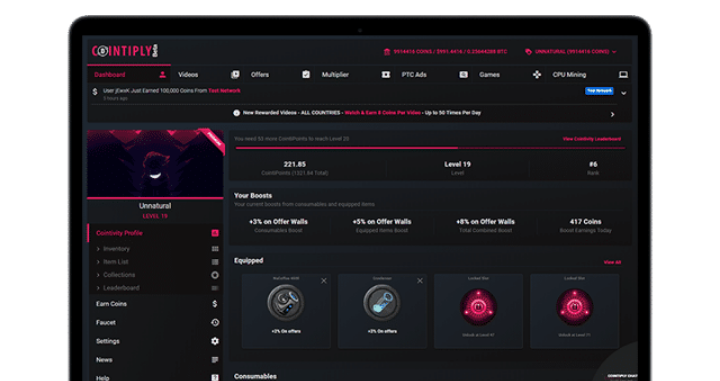Viewport: 720px width, 381px height.
Task: Click the play icon in the Rewarded Videos banner
Action: click(x=236, y=113)
